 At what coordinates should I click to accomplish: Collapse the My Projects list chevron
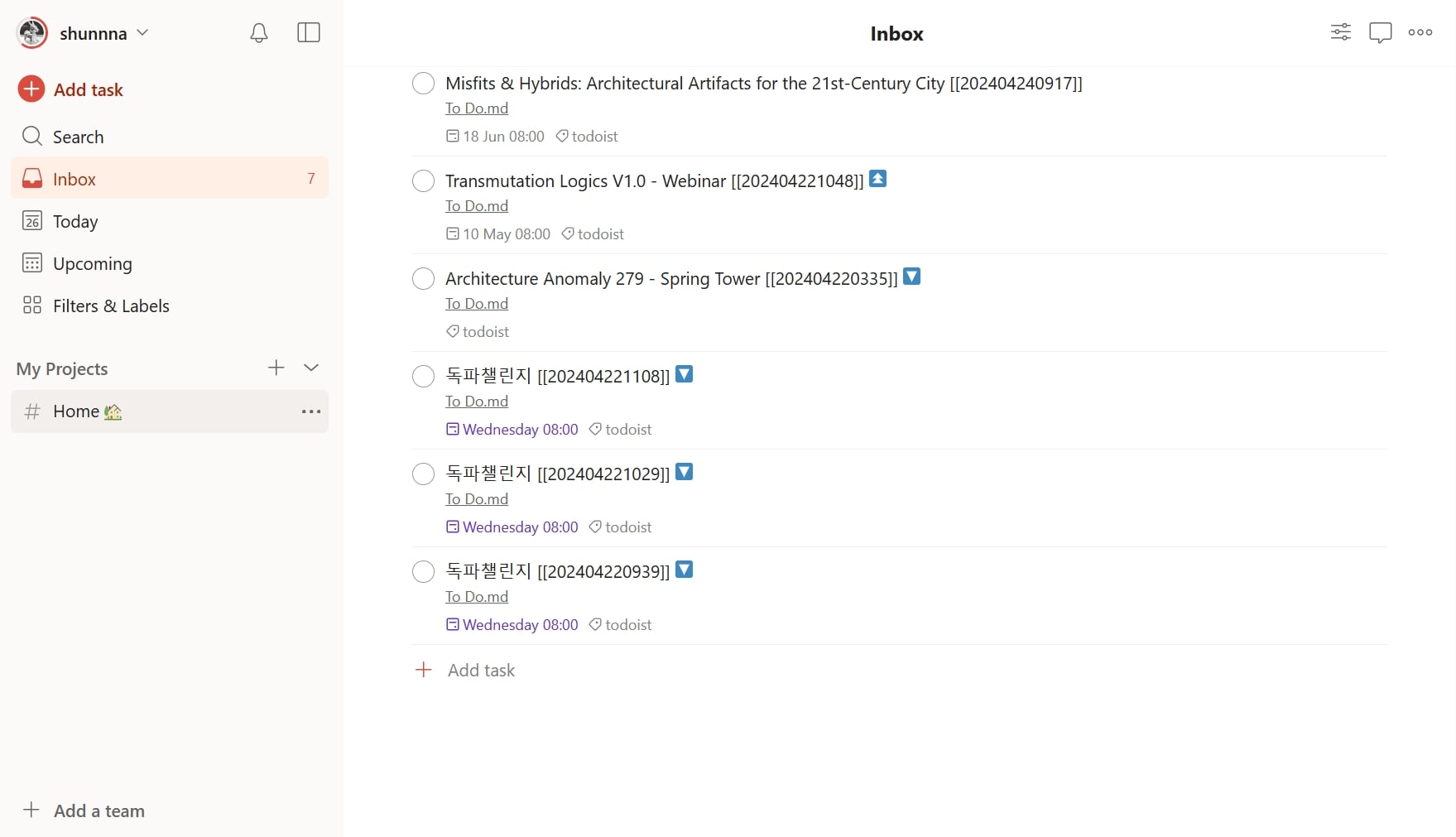[x=311, y=368]
